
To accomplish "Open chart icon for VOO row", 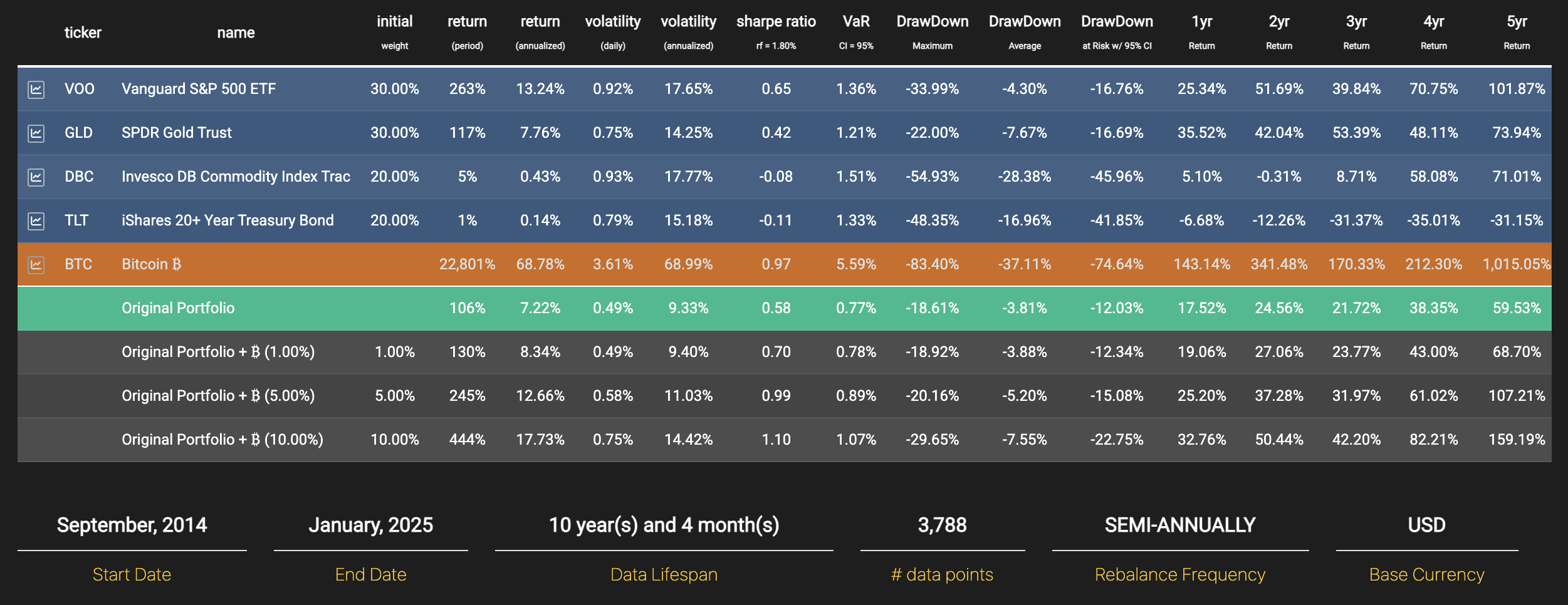I will 36,89.
